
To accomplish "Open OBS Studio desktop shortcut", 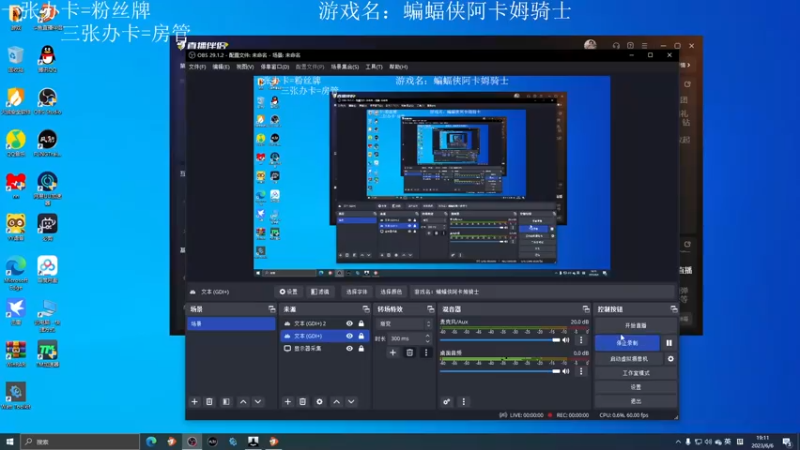I will pyautogui.click(x=47, y=101).
